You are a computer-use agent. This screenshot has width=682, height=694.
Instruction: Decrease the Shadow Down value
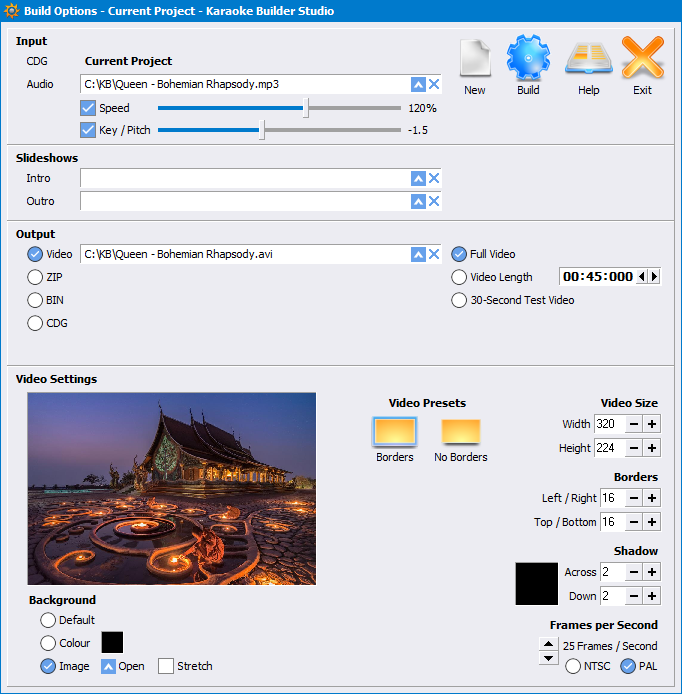(634, 596)
